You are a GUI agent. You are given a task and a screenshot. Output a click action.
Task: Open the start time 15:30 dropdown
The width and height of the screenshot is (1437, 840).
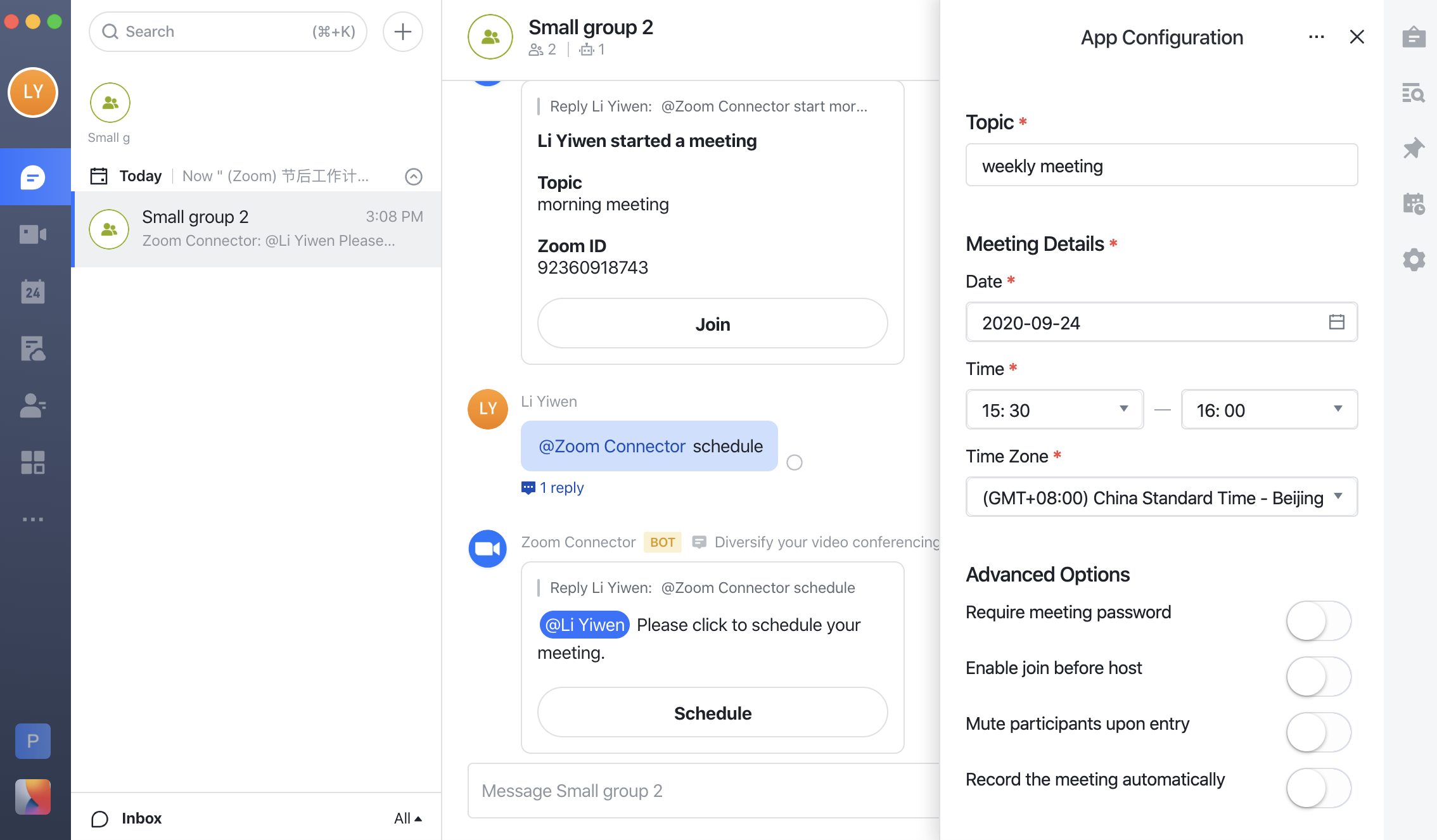[x=1054, y=410]
